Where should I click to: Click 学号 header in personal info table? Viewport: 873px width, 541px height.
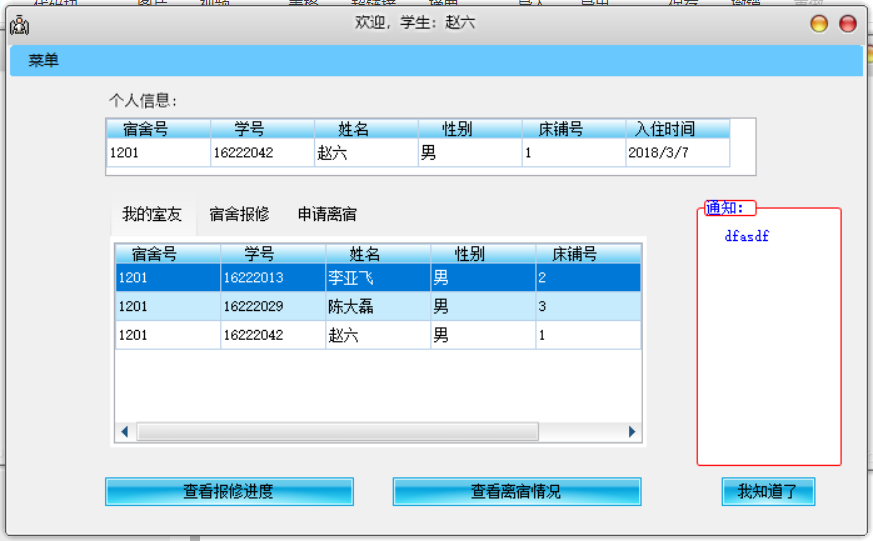coord(262,129)
